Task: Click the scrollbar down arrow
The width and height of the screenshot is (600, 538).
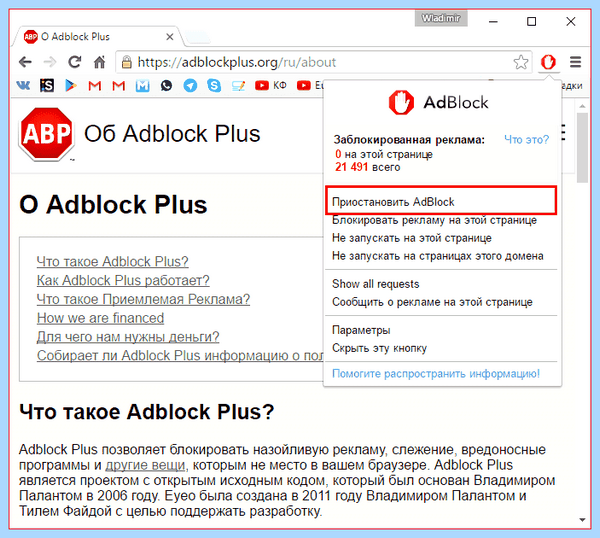Action: [582, 520]
